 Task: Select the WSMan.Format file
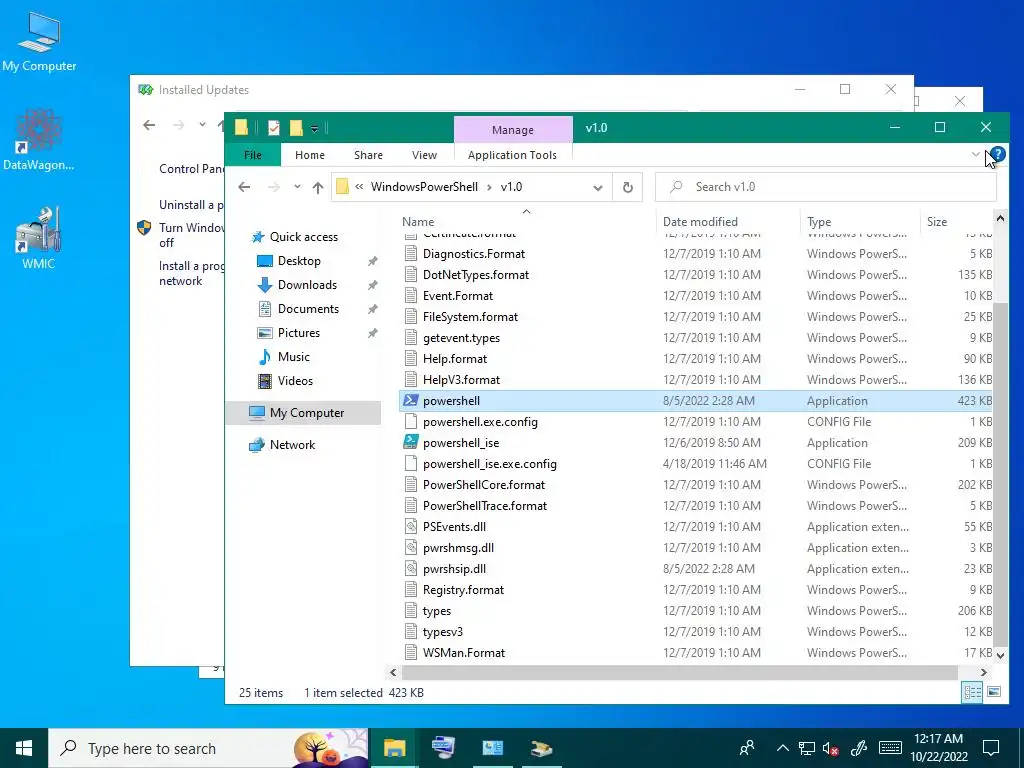pos(696,653)
